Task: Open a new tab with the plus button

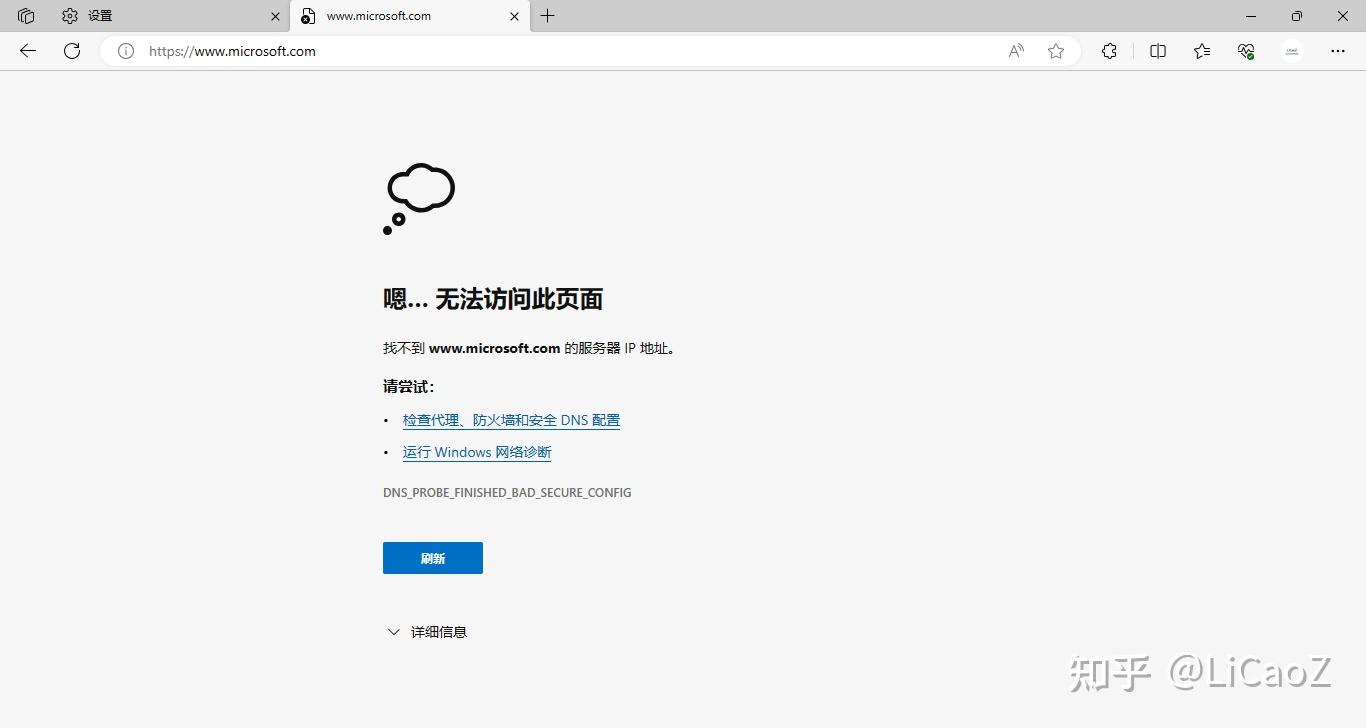Action: [x=546, y=15]
